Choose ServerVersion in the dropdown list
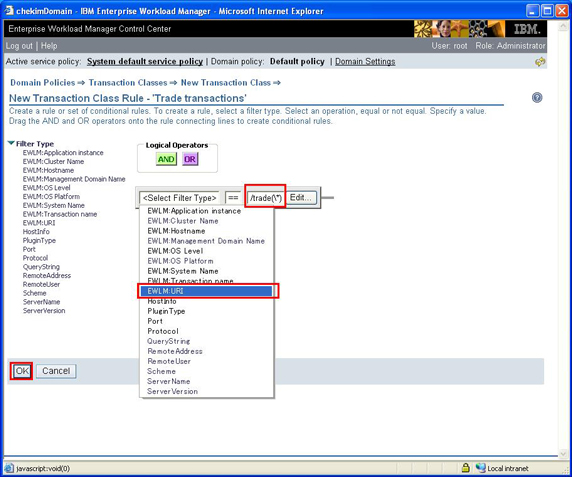 [206, 391]
